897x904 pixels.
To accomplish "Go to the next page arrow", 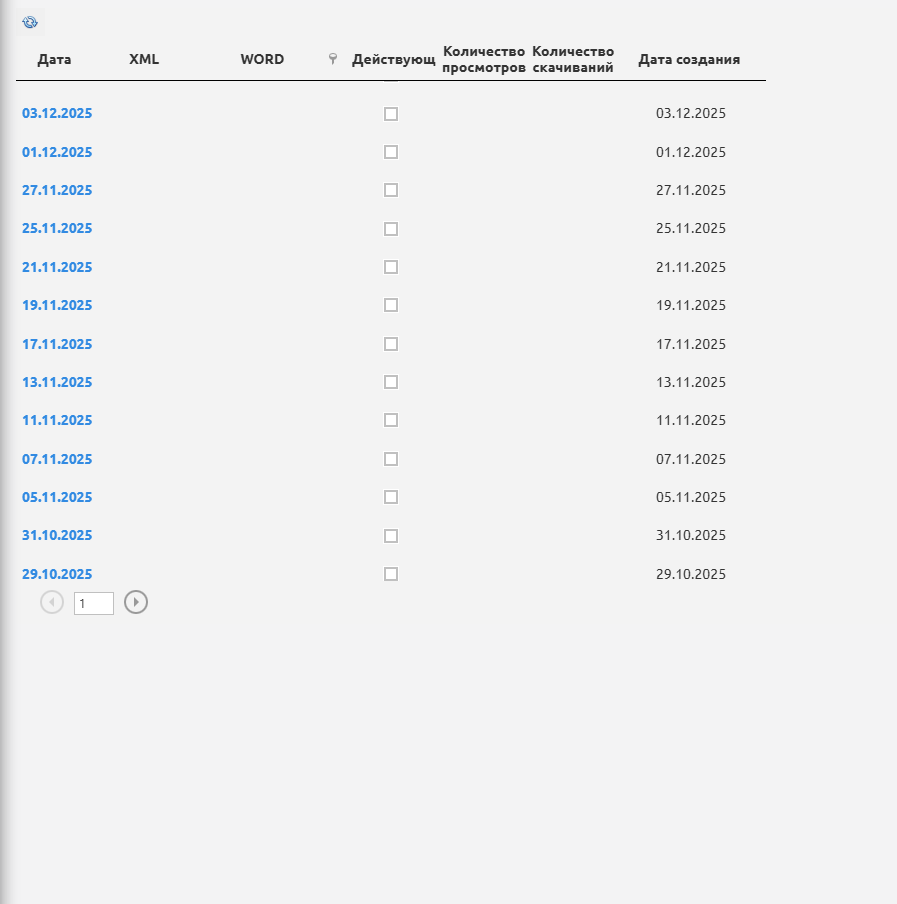I will 136,602.
